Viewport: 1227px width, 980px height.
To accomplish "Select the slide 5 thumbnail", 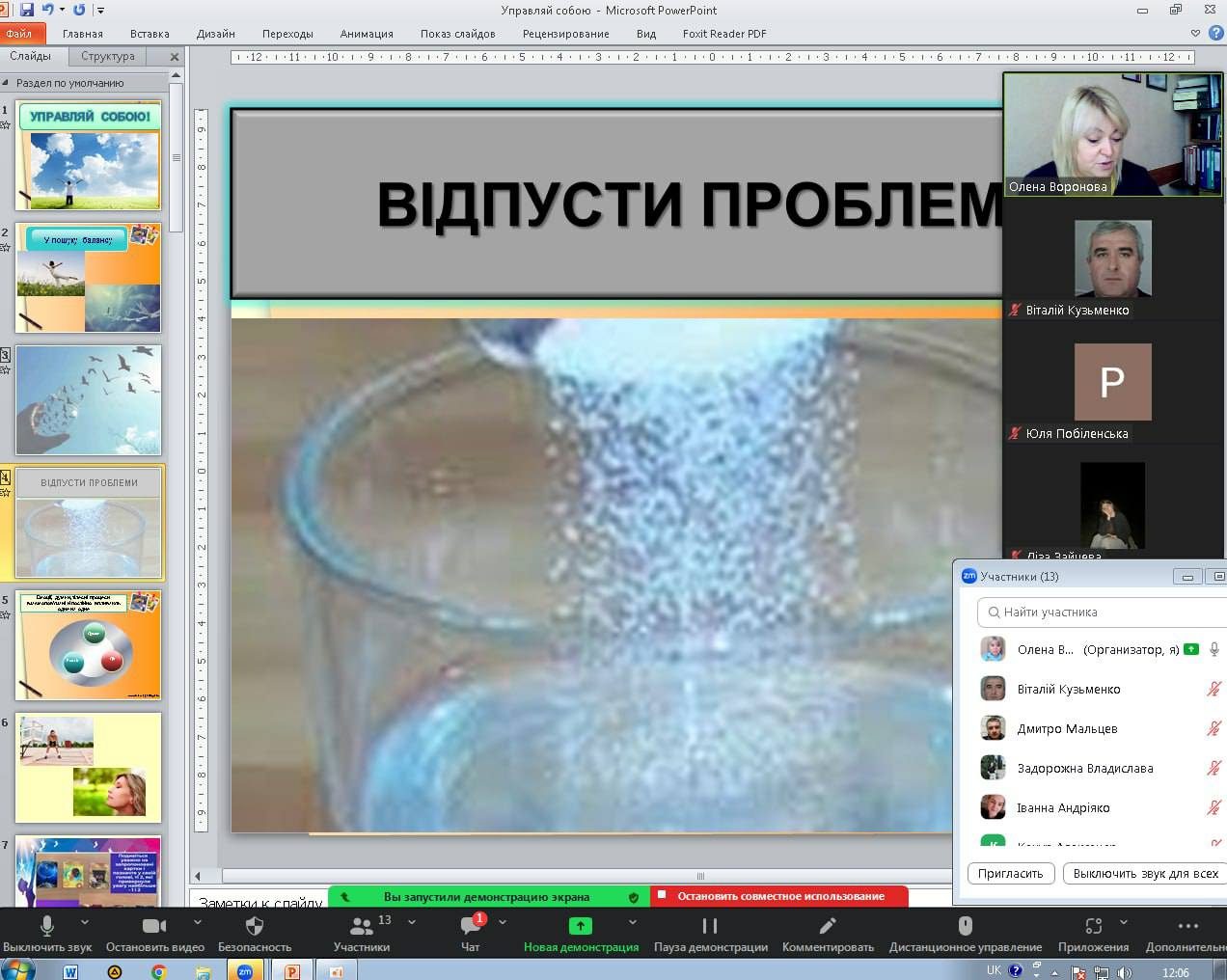I will 89,645.
